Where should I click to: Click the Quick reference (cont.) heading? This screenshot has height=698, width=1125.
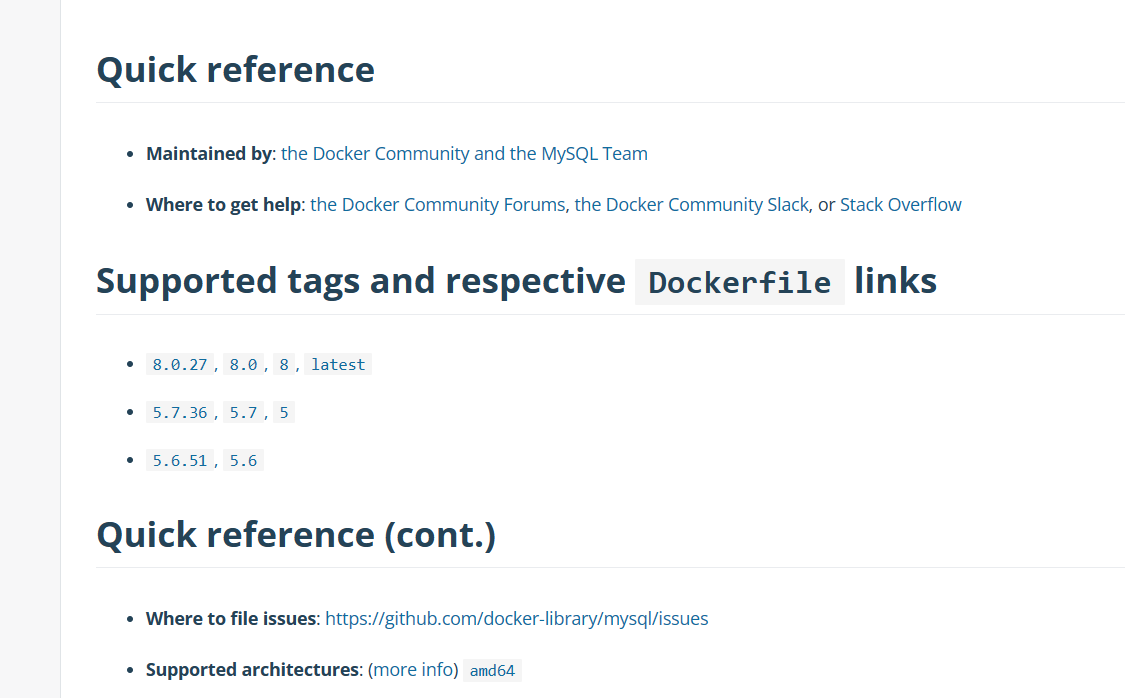pos(296,535)
